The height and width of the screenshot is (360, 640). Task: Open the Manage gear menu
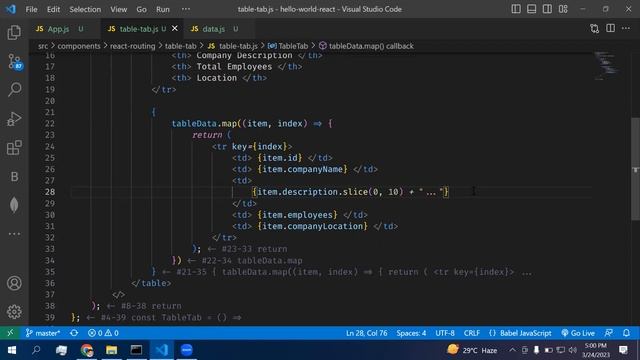(14, 311)
